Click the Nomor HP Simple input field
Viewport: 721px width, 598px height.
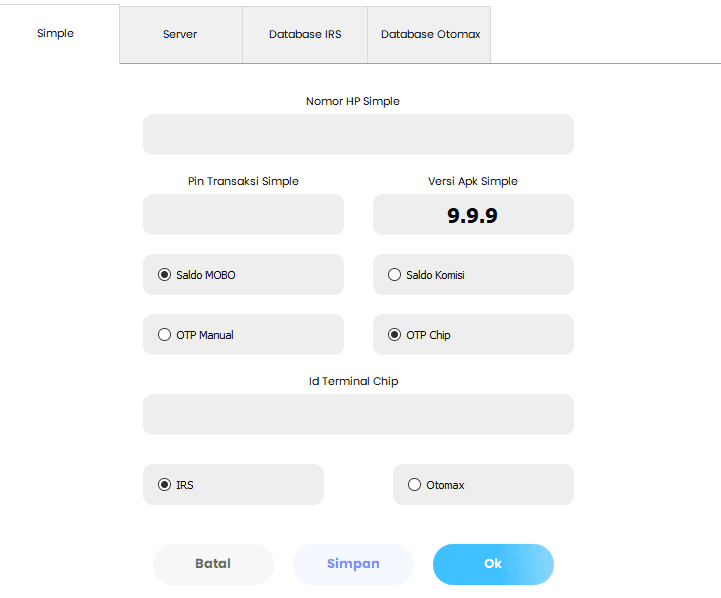click(x=358, y=135)
